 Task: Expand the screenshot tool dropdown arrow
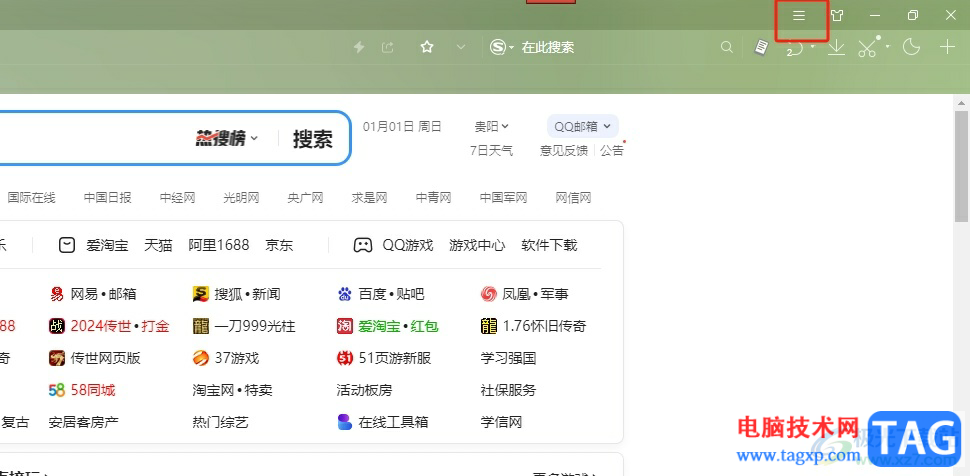pyautogui.click(x=888, y=46)
